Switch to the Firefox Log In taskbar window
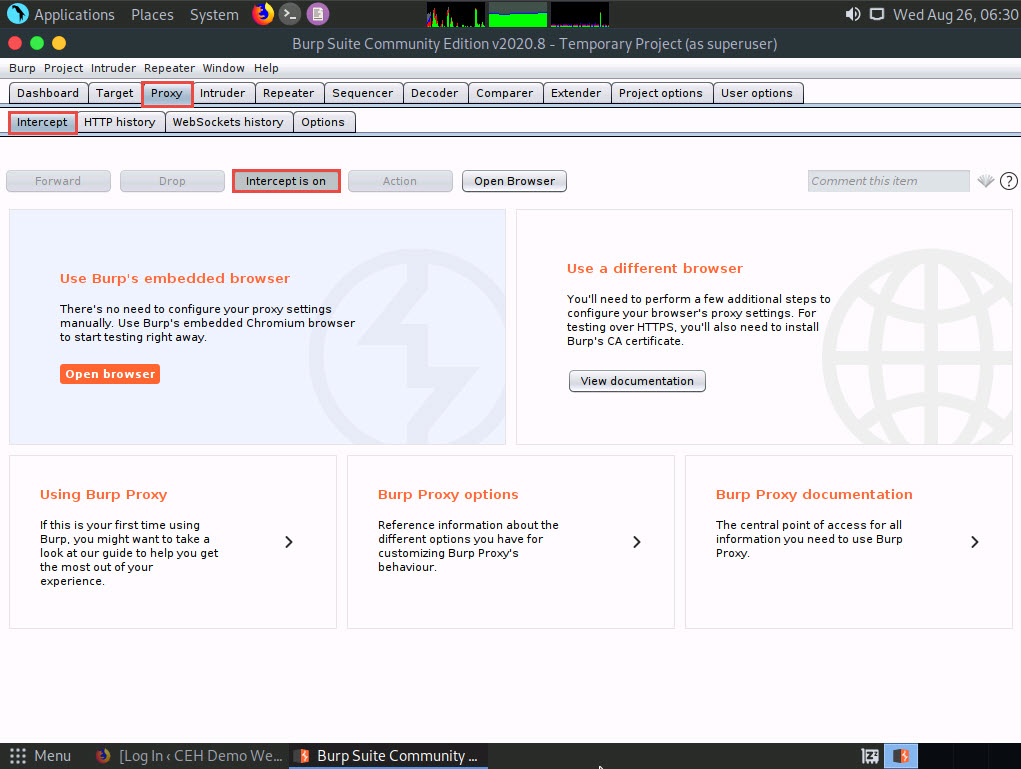This screenshot has width=1021, height=769. tap(190, 756)
